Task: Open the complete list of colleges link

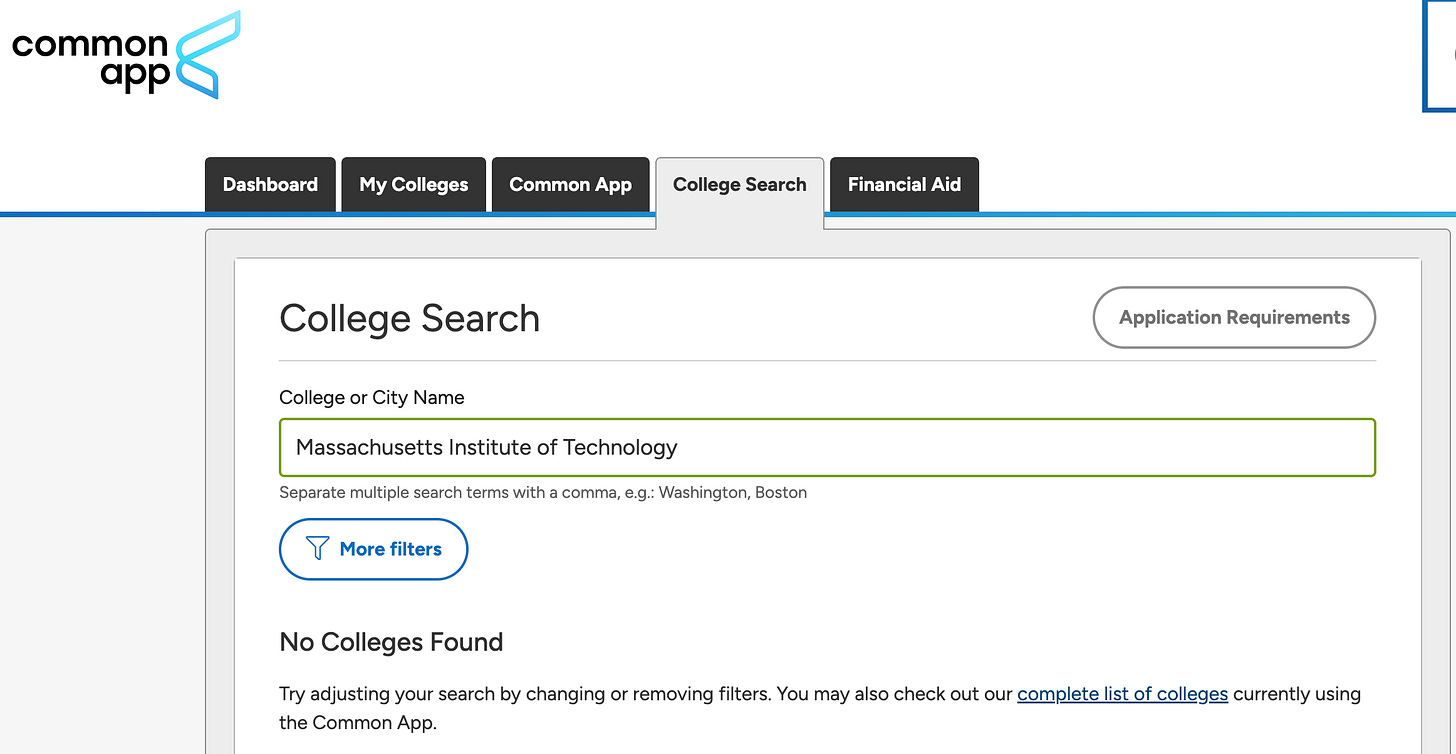Action: coord(1122,694)
